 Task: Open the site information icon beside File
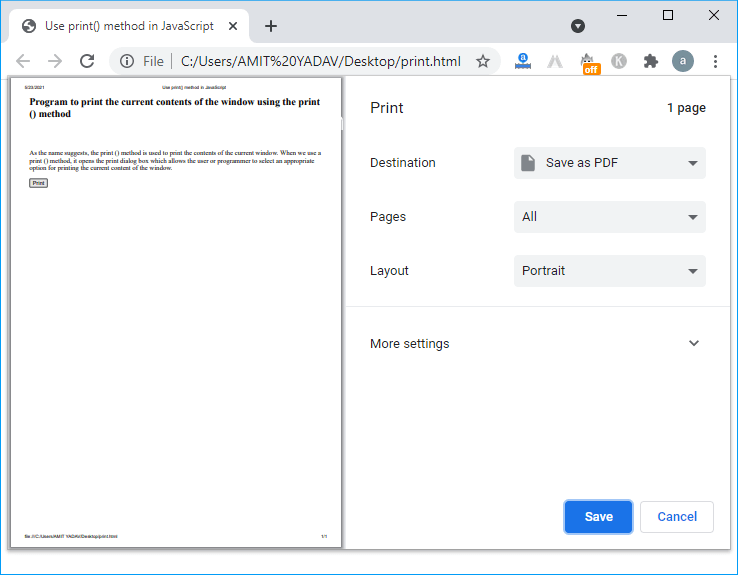coord(127,61)
